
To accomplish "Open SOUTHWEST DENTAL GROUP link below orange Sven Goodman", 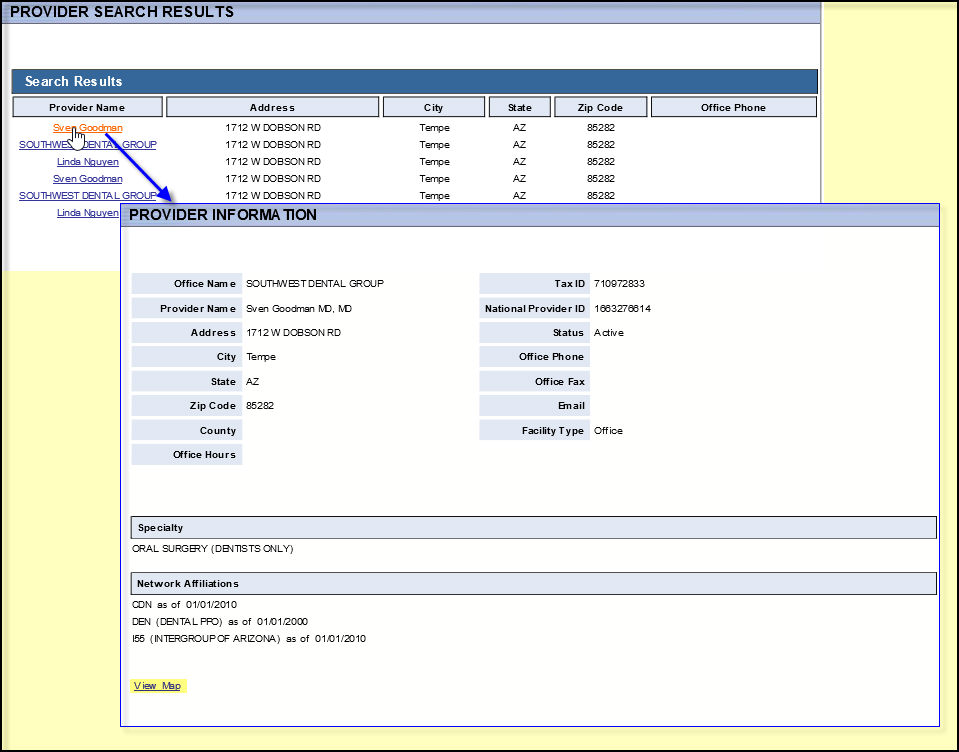I will click(87, 145).
